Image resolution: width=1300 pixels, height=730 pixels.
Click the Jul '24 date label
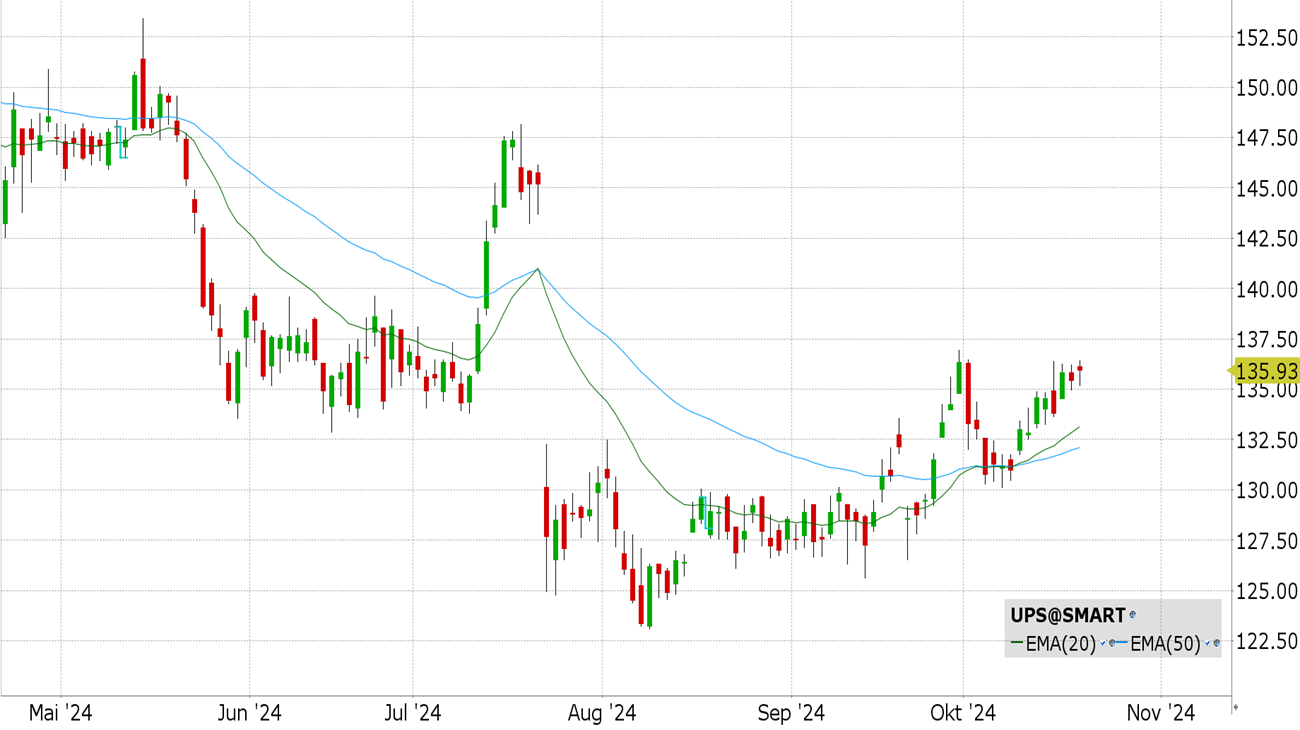(413, 713)
